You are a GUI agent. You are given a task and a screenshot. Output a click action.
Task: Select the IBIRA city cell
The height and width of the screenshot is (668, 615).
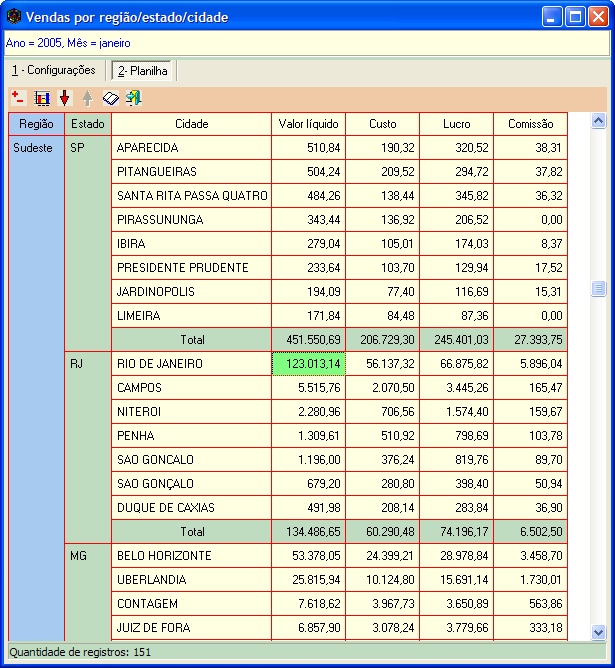click(191, 244)
